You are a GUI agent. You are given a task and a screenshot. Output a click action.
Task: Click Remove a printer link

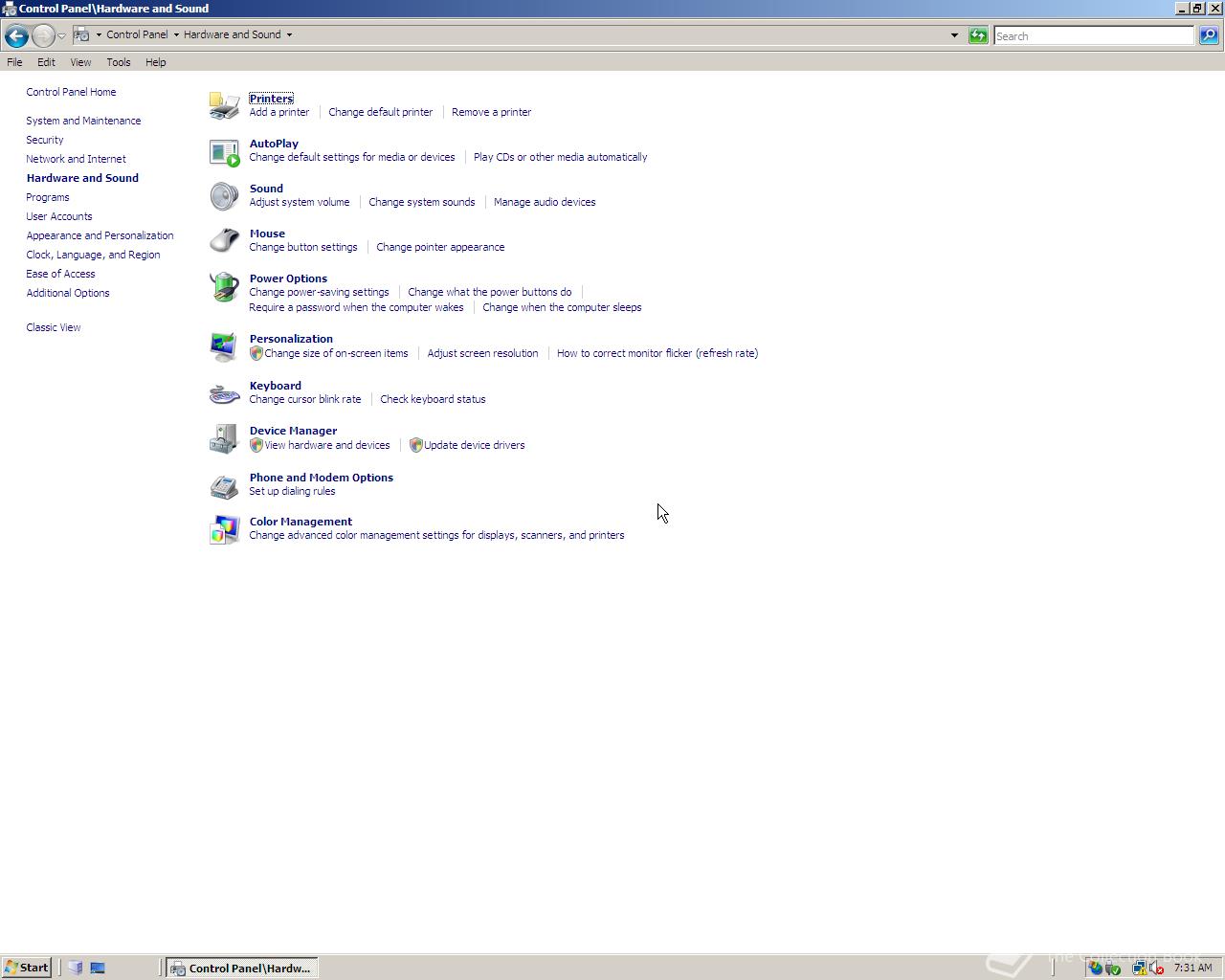pos(491,112)
